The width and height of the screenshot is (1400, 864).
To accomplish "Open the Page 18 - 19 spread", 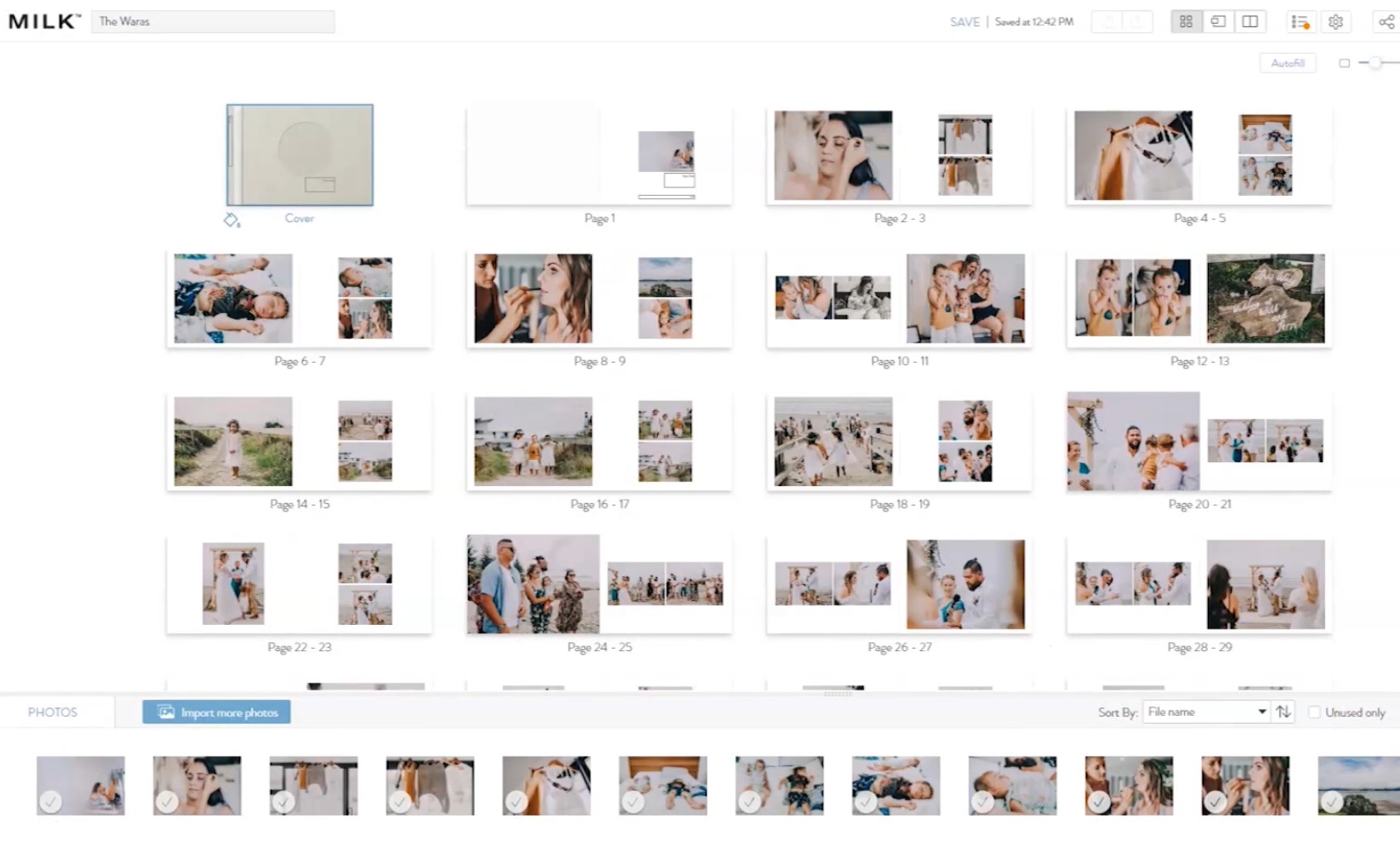I will click(x=899, y=441).
